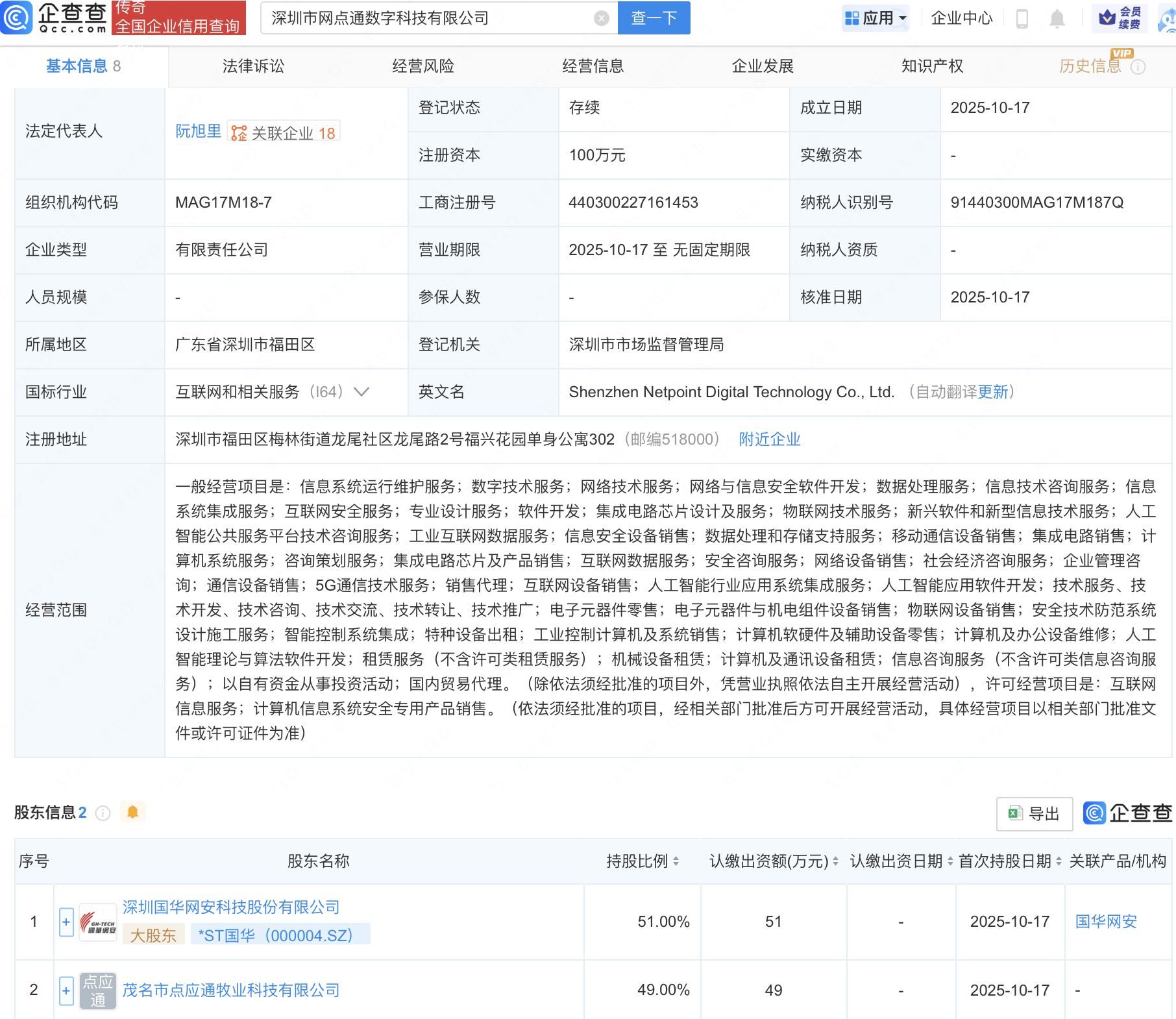Viewport: 1176px width, 1019px height.
Task: Expand the 国标行业 industry chevron
Action: click(x=361, y=392)
